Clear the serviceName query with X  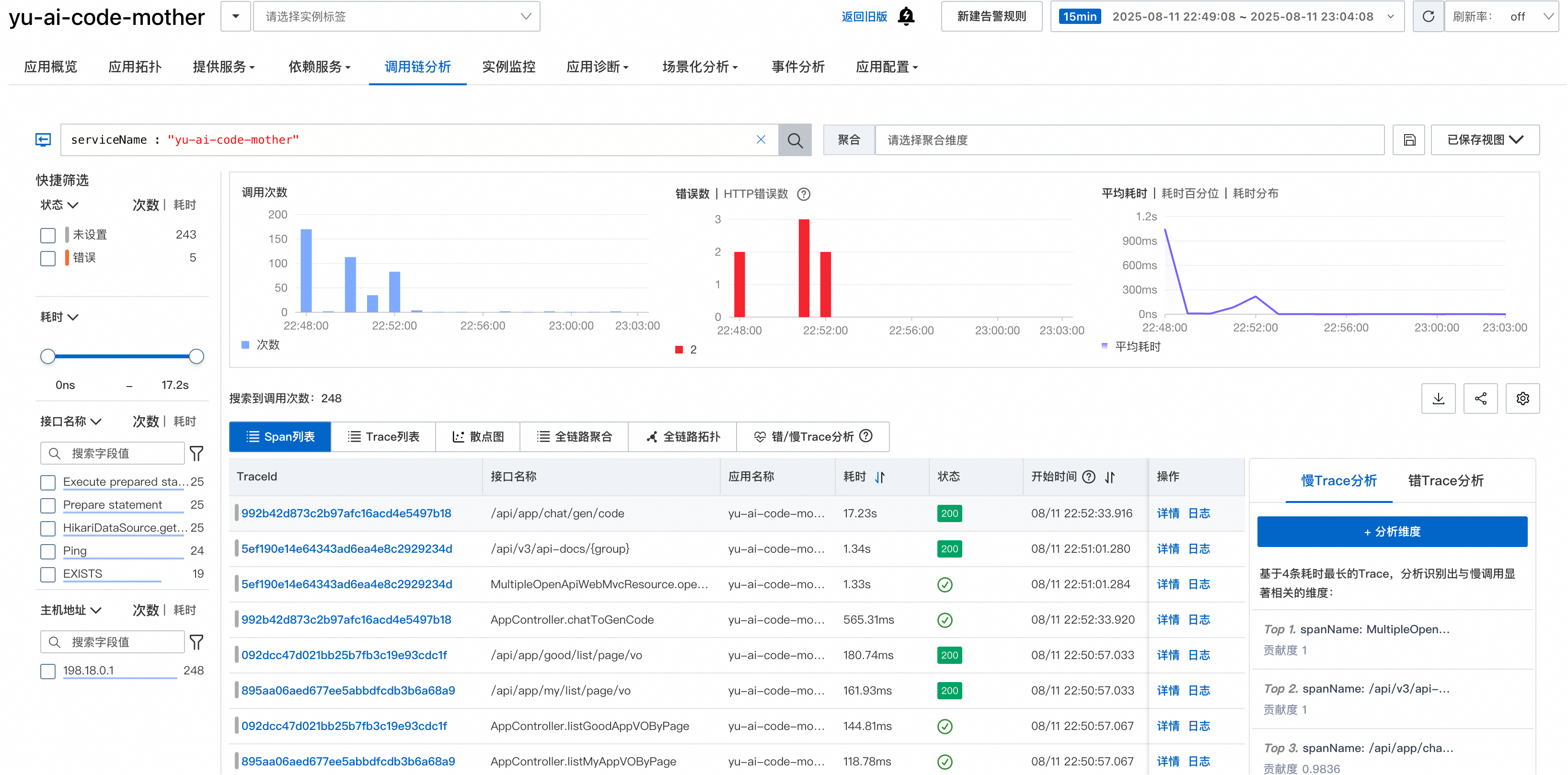coord(760,139)
